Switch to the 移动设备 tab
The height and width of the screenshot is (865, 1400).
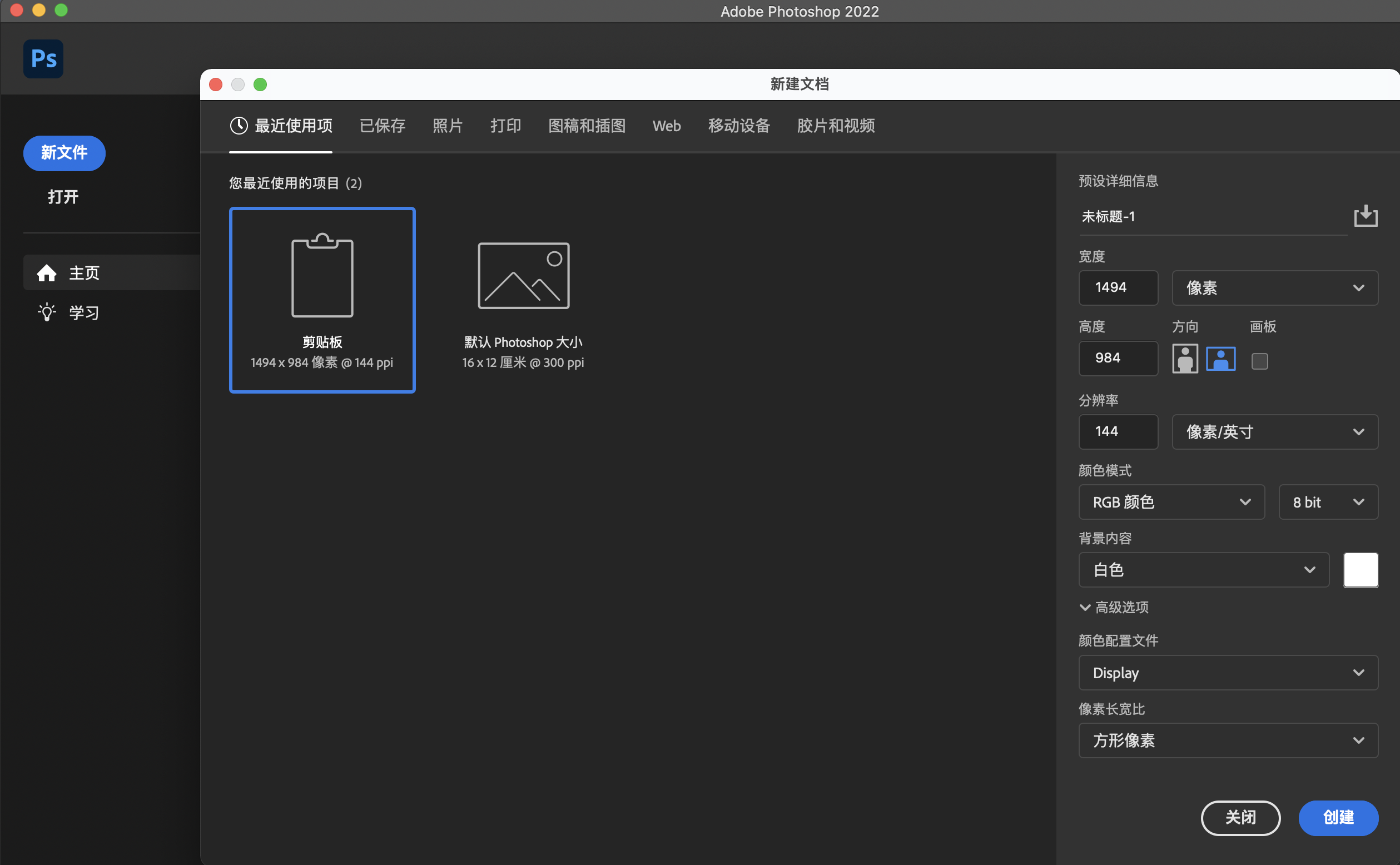739,126
